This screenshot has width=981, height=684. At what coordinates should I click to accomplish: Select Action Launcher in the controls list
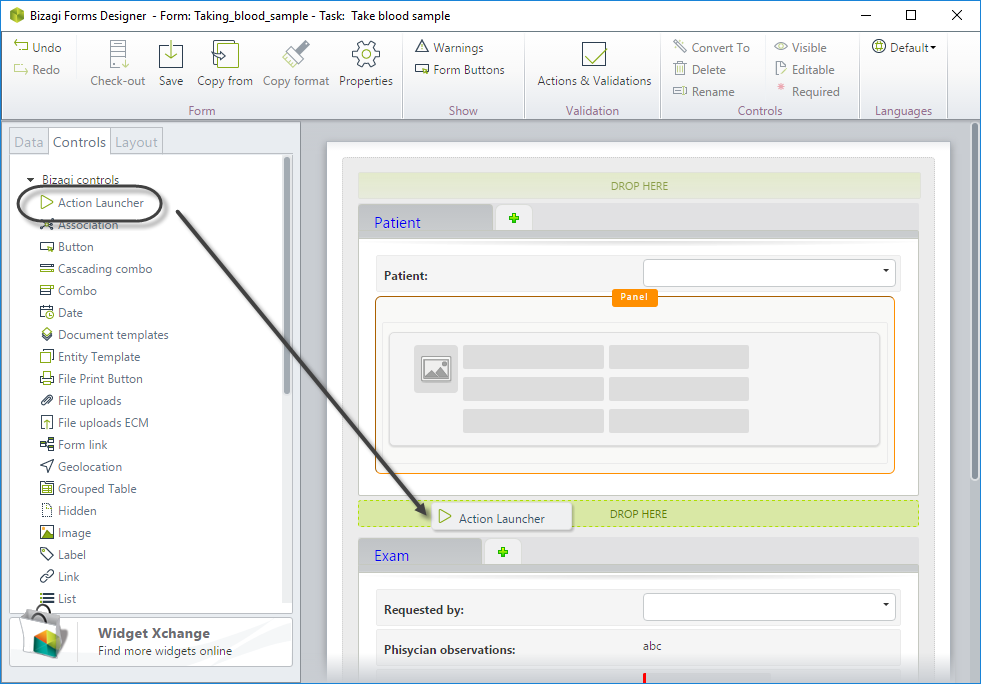(92, 203)
